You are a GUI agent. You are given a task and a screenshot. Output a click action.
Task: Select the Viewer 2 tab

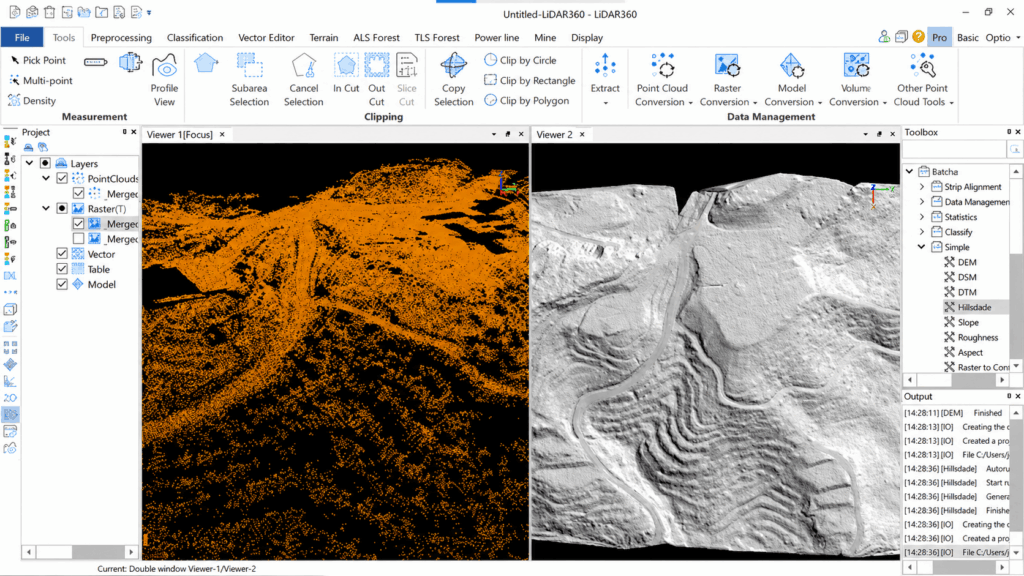click(x=554, y=135)
